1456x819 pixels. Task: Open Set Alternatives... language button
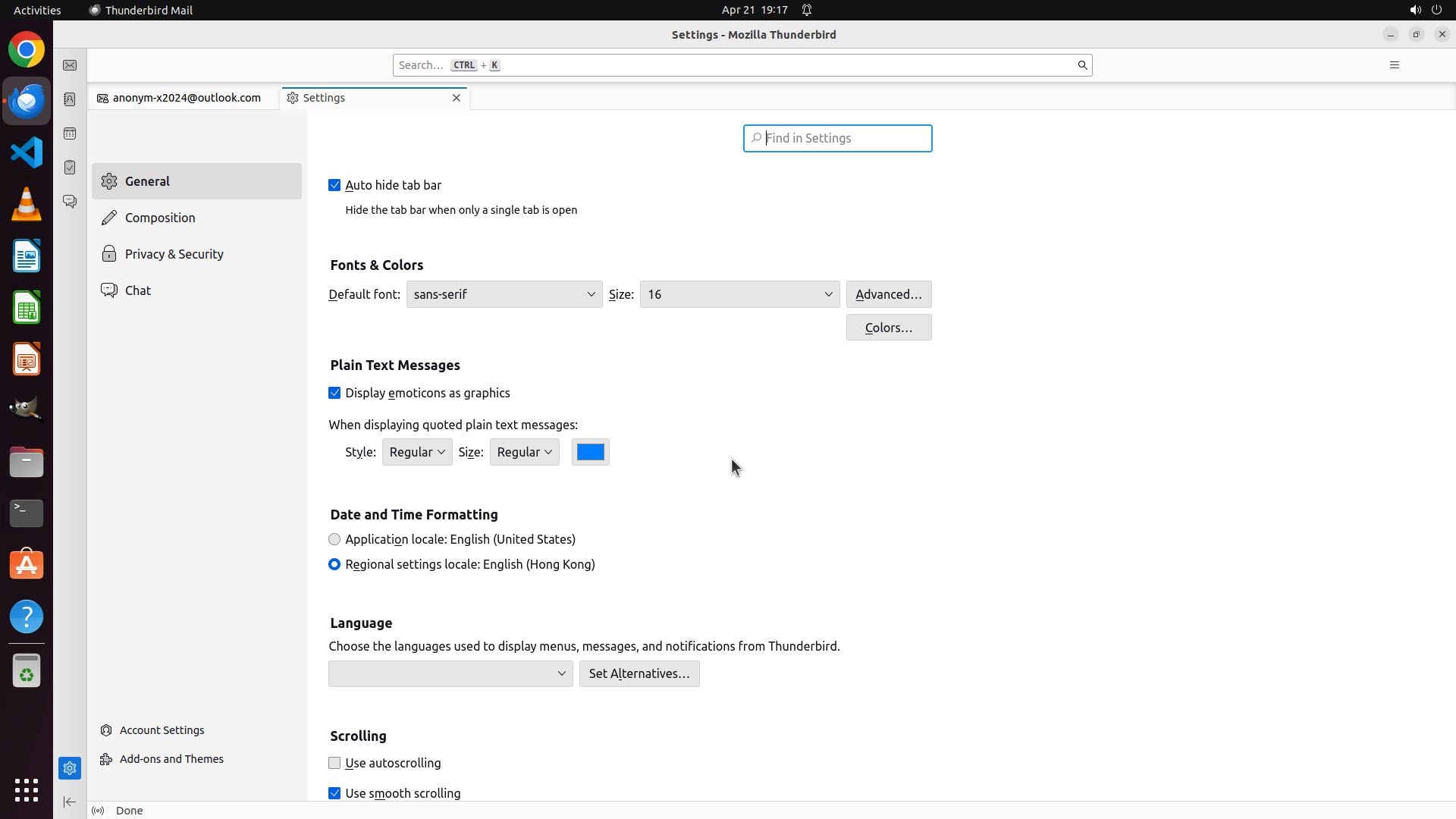click(639, 673)
